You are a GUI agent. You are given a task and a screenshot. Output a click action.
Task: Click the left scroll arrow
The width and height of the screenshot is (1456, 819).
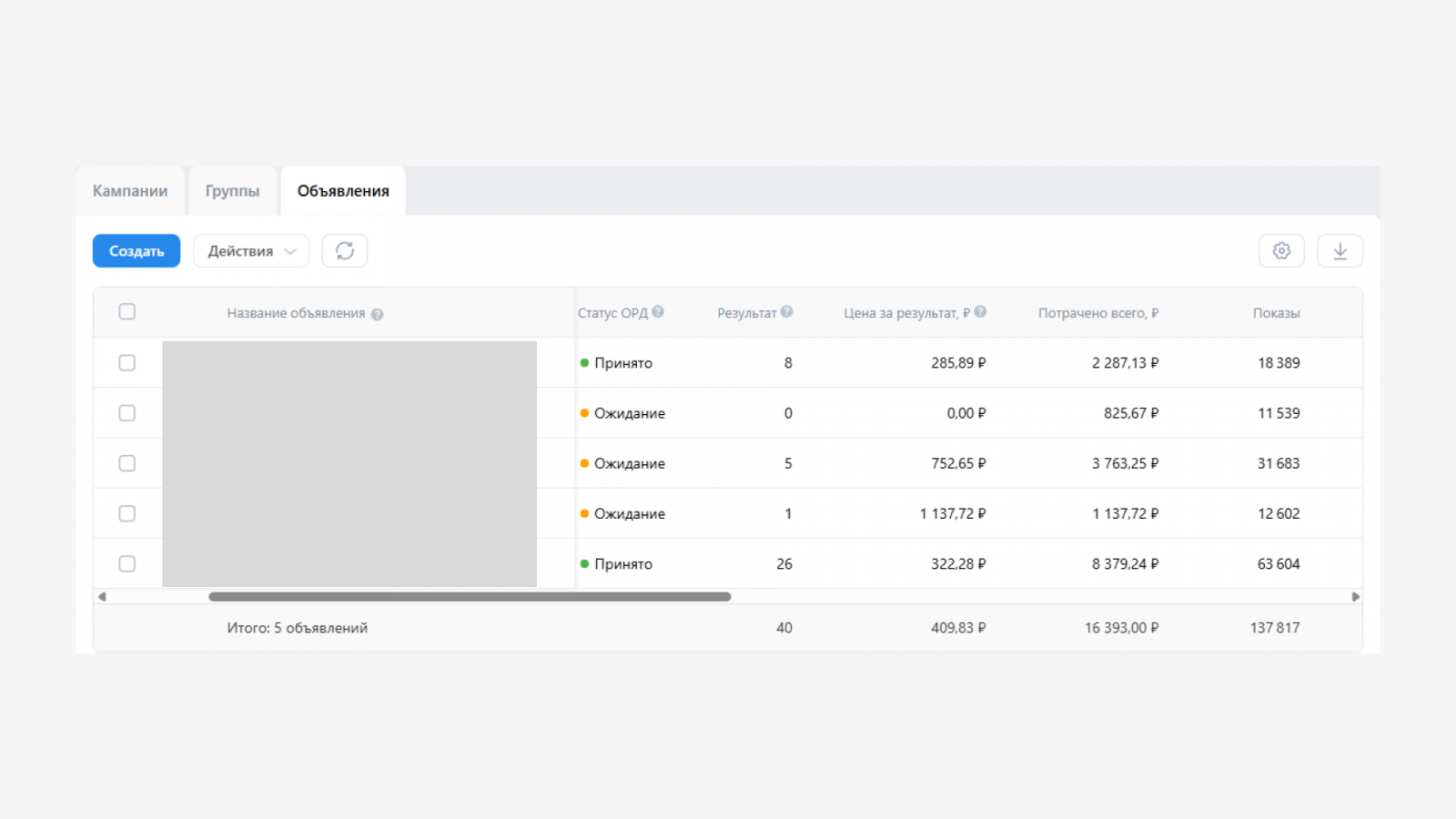(102, 597)
